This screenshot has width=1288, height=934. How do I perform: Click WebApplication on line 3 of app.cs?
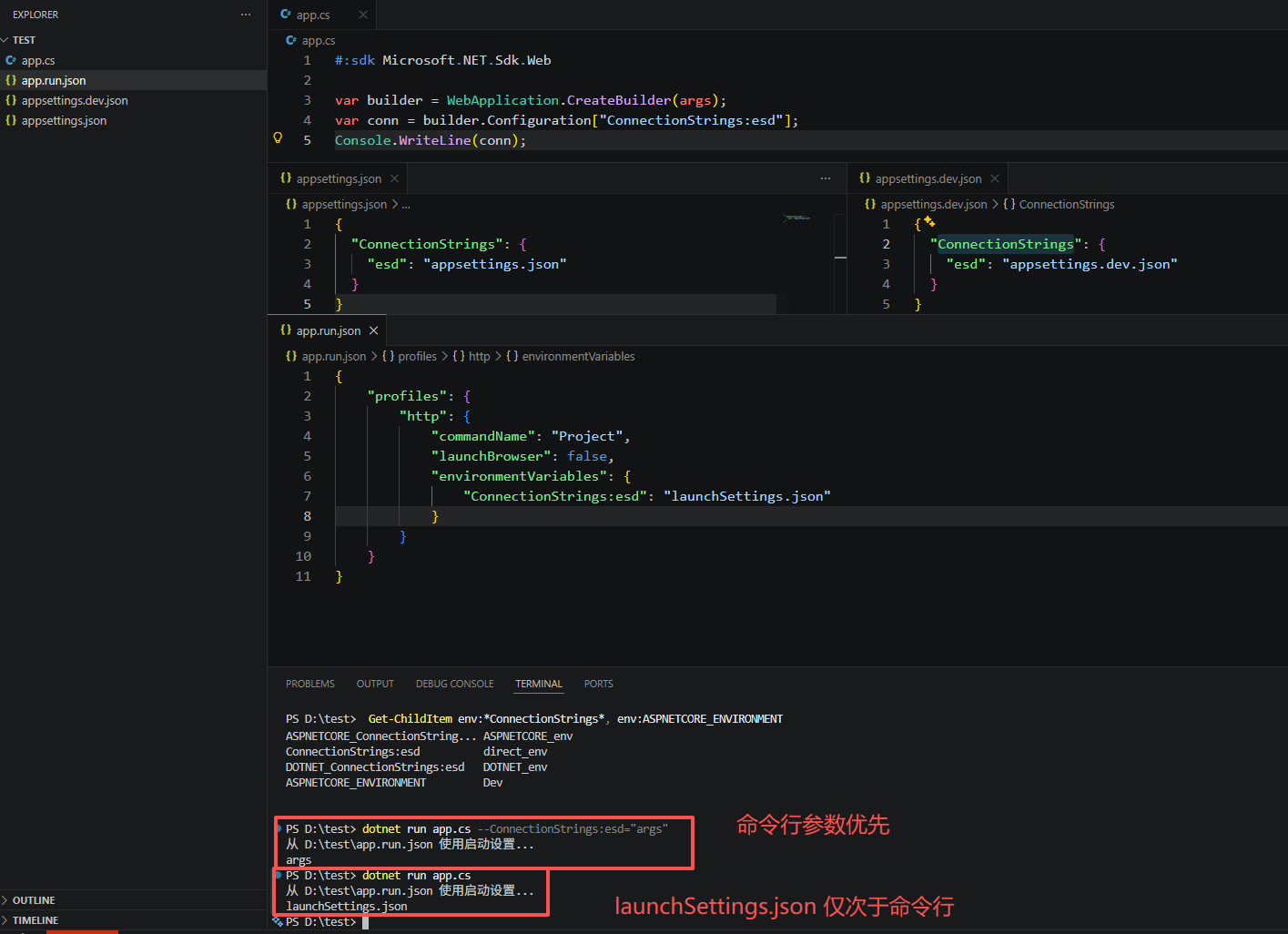tap(502, 100)
